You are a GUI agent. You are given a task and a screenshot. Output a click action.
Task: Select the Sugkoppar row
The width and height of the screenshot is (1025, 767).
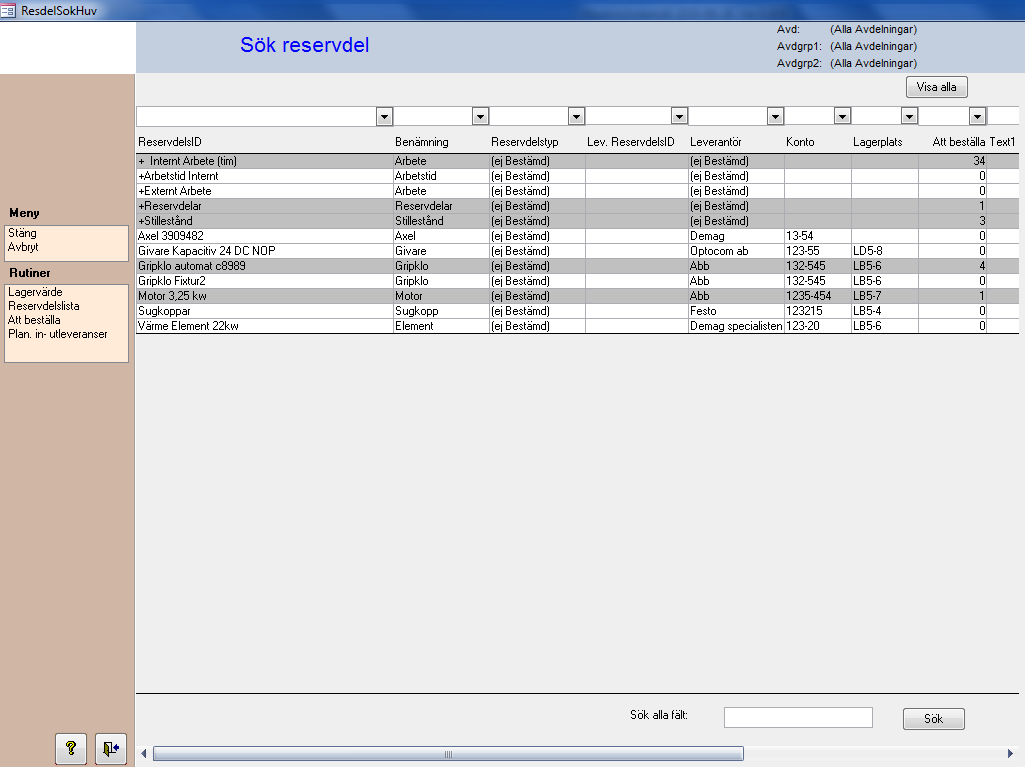[x=577, y=311]
